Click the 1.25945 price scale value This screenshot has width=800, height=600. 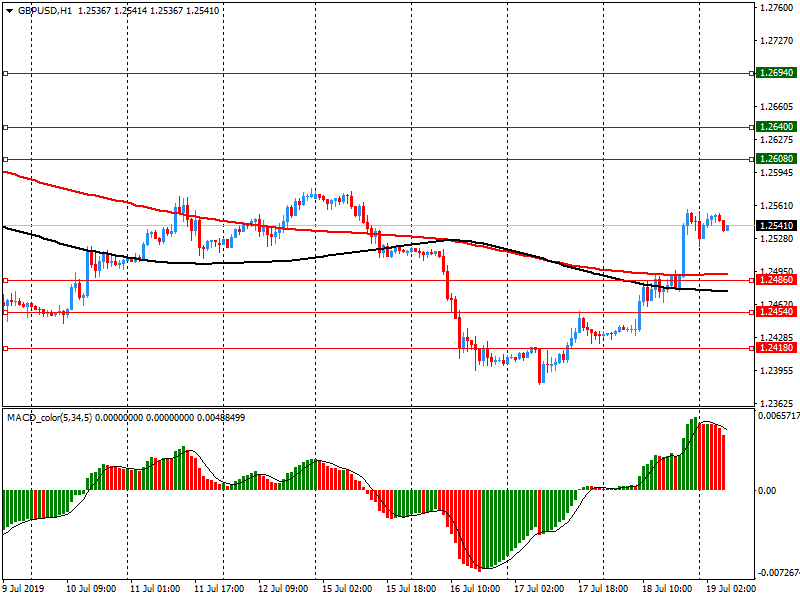[777, 173]
